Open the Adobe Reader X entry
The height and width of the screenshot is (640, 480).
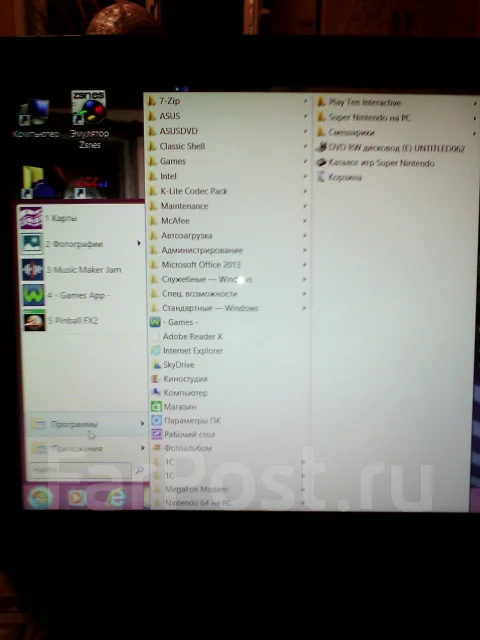(x=187, y=336)
